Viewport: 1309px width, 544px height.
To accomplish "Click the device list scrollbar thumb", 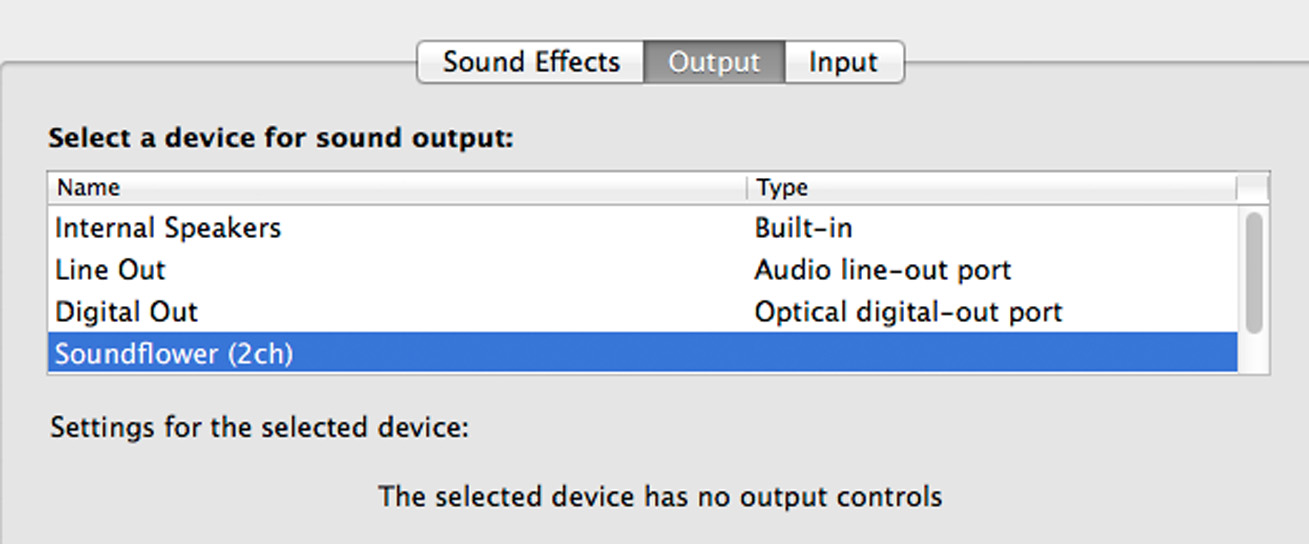I will click(x=1254, y=272).
